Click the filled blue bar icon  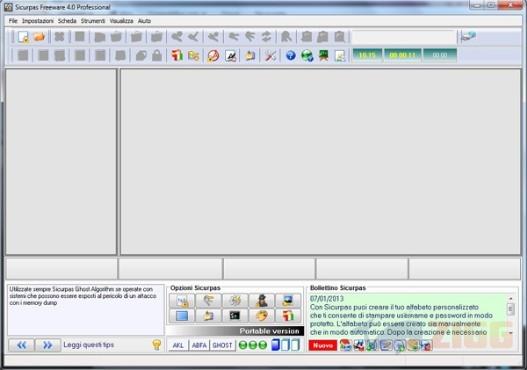coord(275,345)
